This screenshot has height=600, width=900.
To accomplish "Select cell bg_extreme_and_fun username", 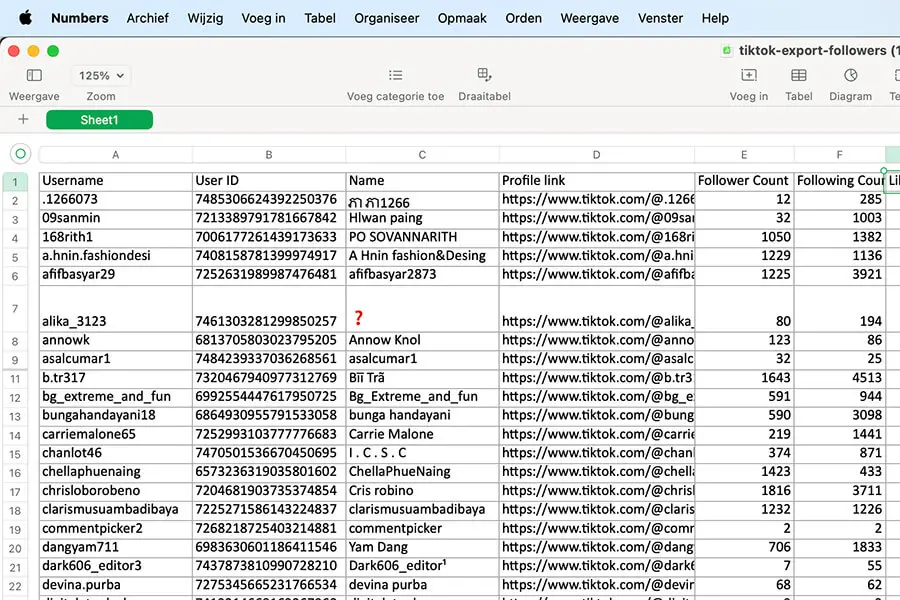I will [x=115, y=397].
